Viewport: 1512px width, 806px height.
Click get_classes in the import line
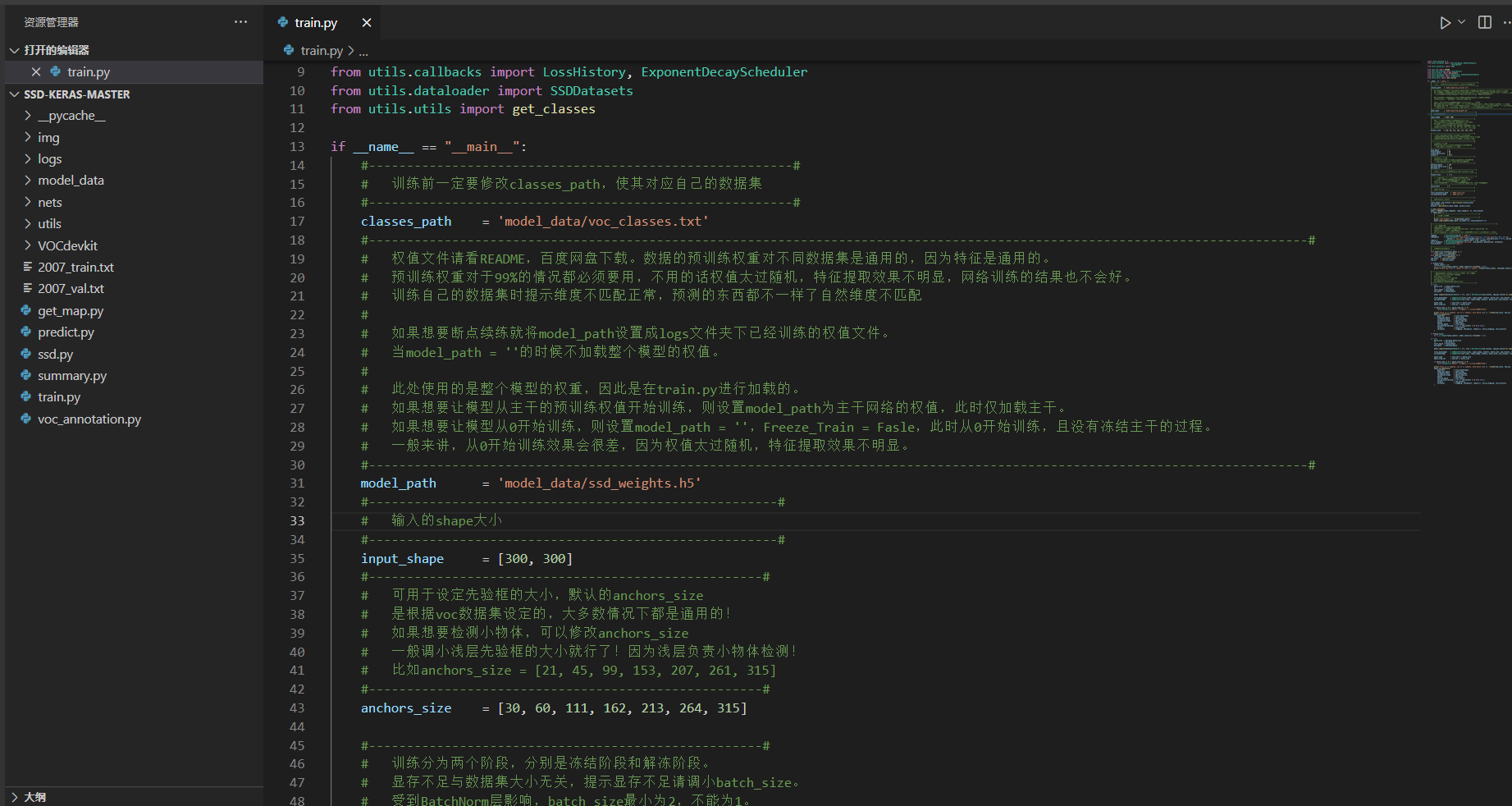[x=554, y=109]
